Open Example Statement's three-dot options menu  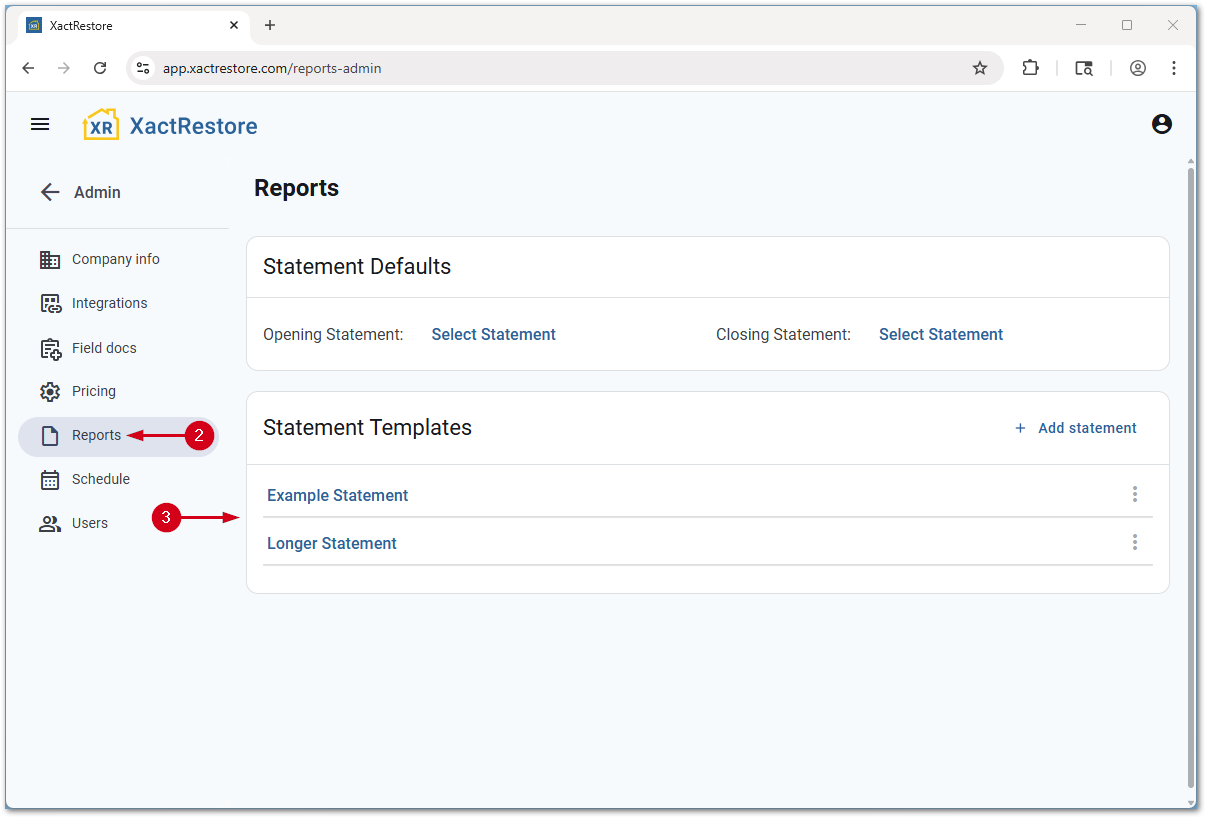point(1134,494)
